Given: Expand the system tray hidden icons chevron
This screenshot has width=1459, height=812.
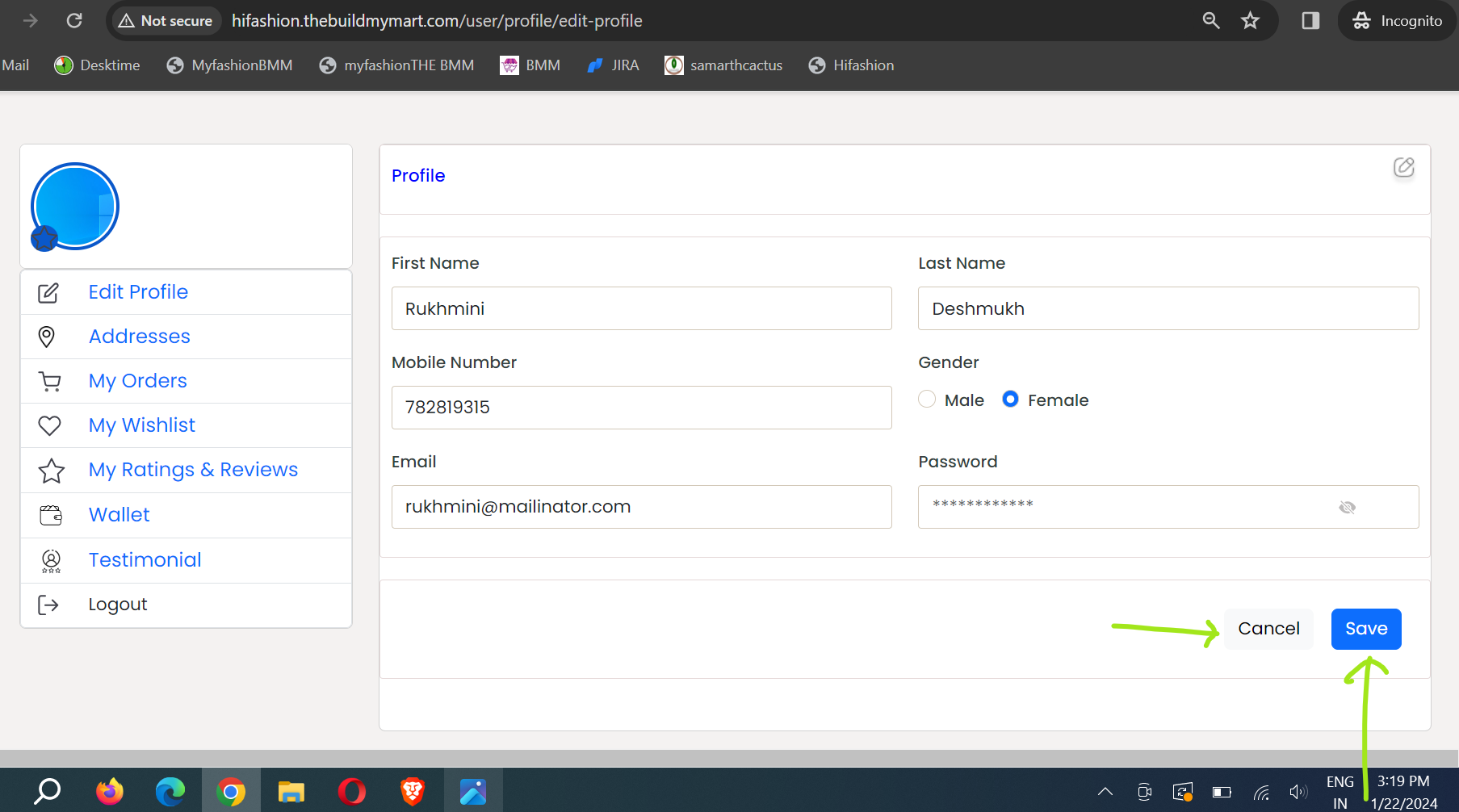Looking at the screenshot, I should pyautogui.click(x=1105, y=792).
